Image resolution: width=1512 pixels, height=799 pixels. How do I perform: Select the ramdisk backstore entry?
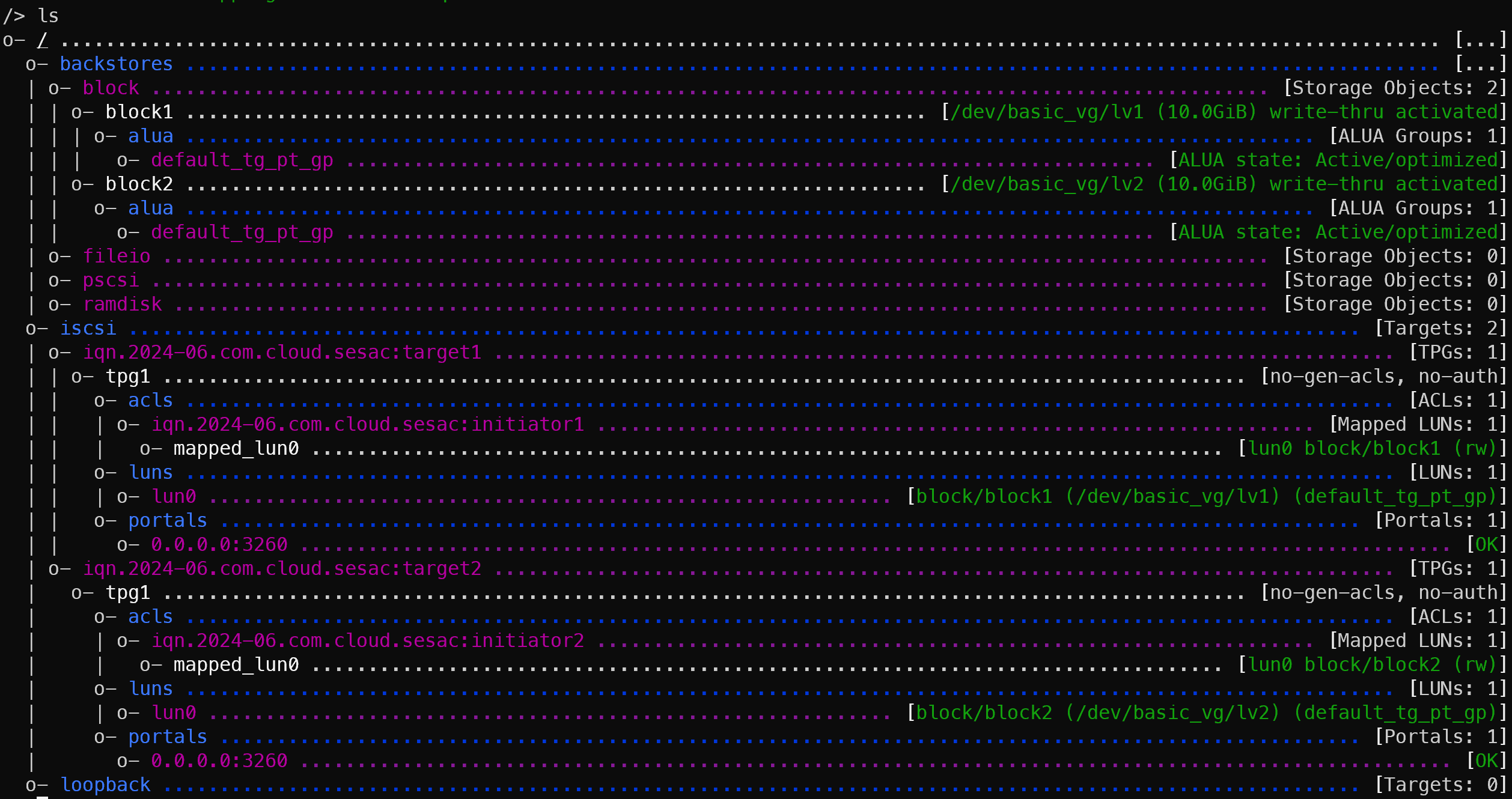coord(122,304)
